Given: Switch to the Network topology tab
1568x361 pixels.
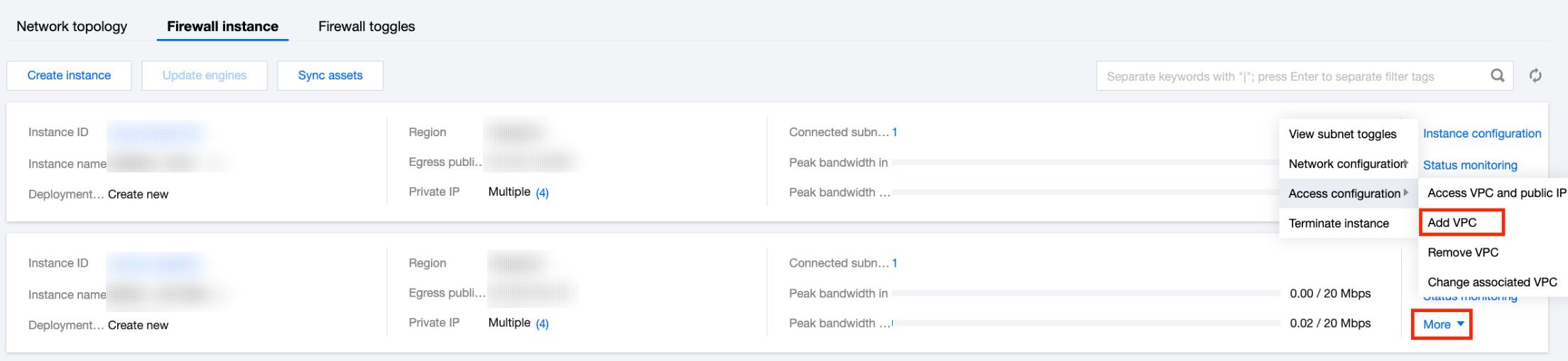Looking at the screenshot, I should click(x=72, y=26).
